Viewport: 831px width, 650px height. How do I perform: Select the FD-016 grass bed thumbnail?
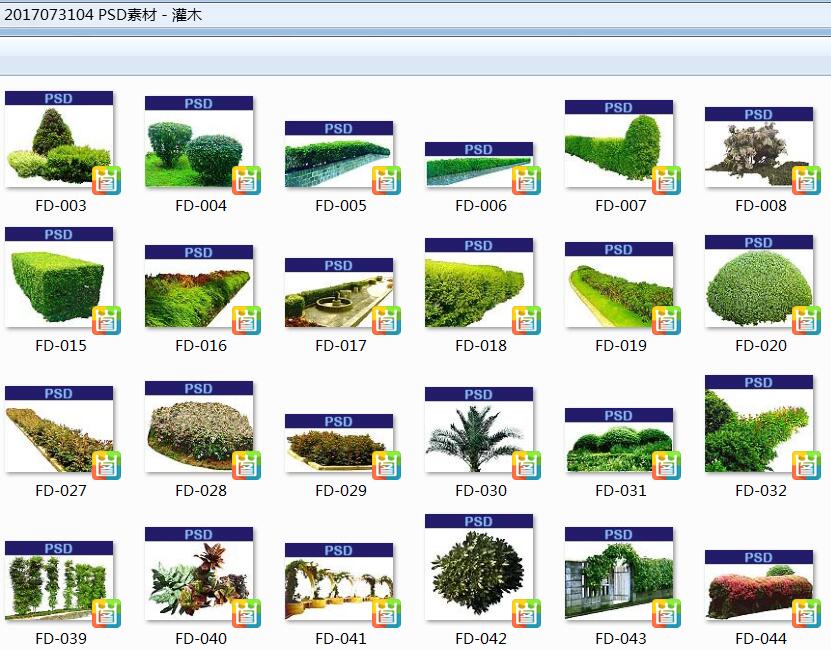pyautogui.click(x=199, y=286)
